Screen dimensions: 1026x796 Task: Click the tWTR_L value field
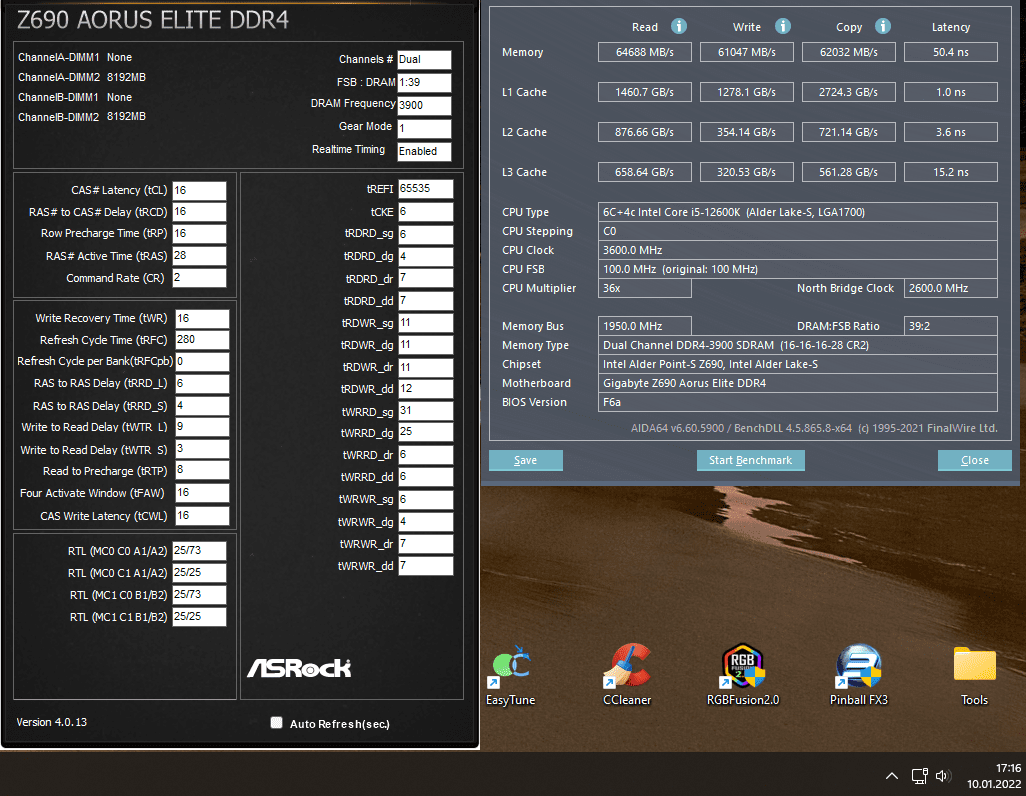point(202,427)
